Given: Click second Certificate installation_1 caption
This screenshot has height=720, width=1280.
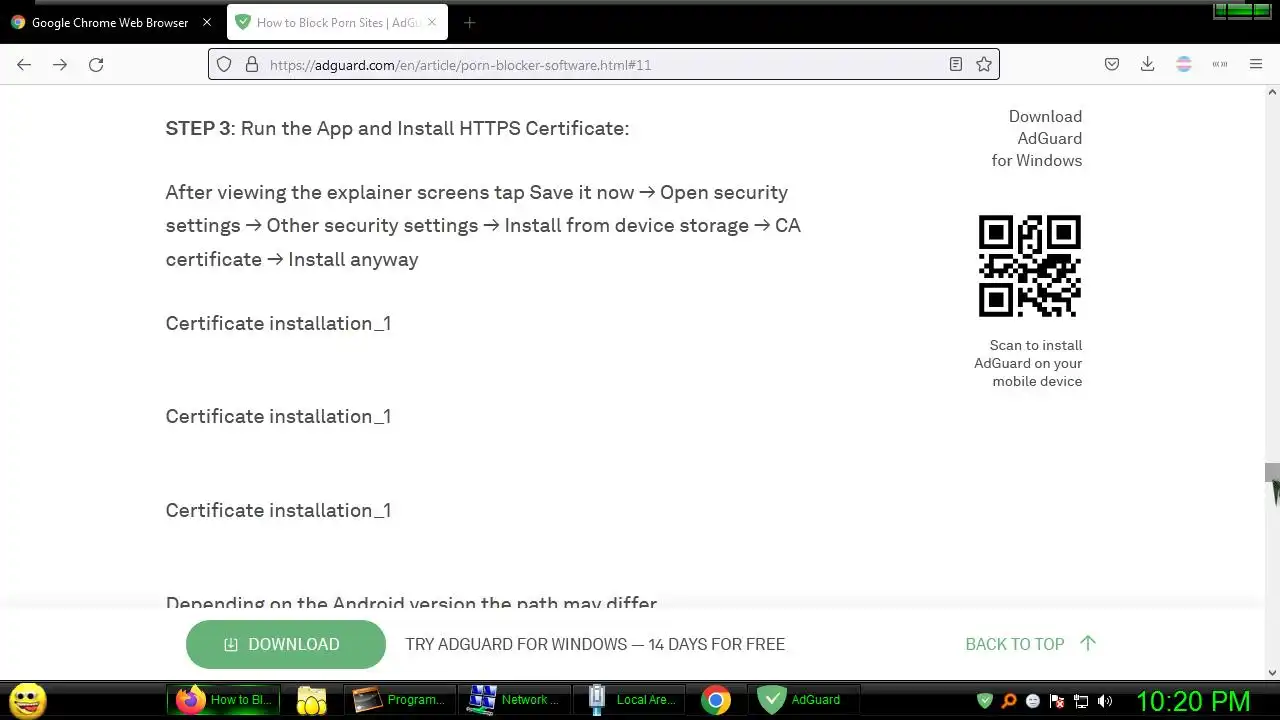Looking at the screenshot, I should pos(278,416).
